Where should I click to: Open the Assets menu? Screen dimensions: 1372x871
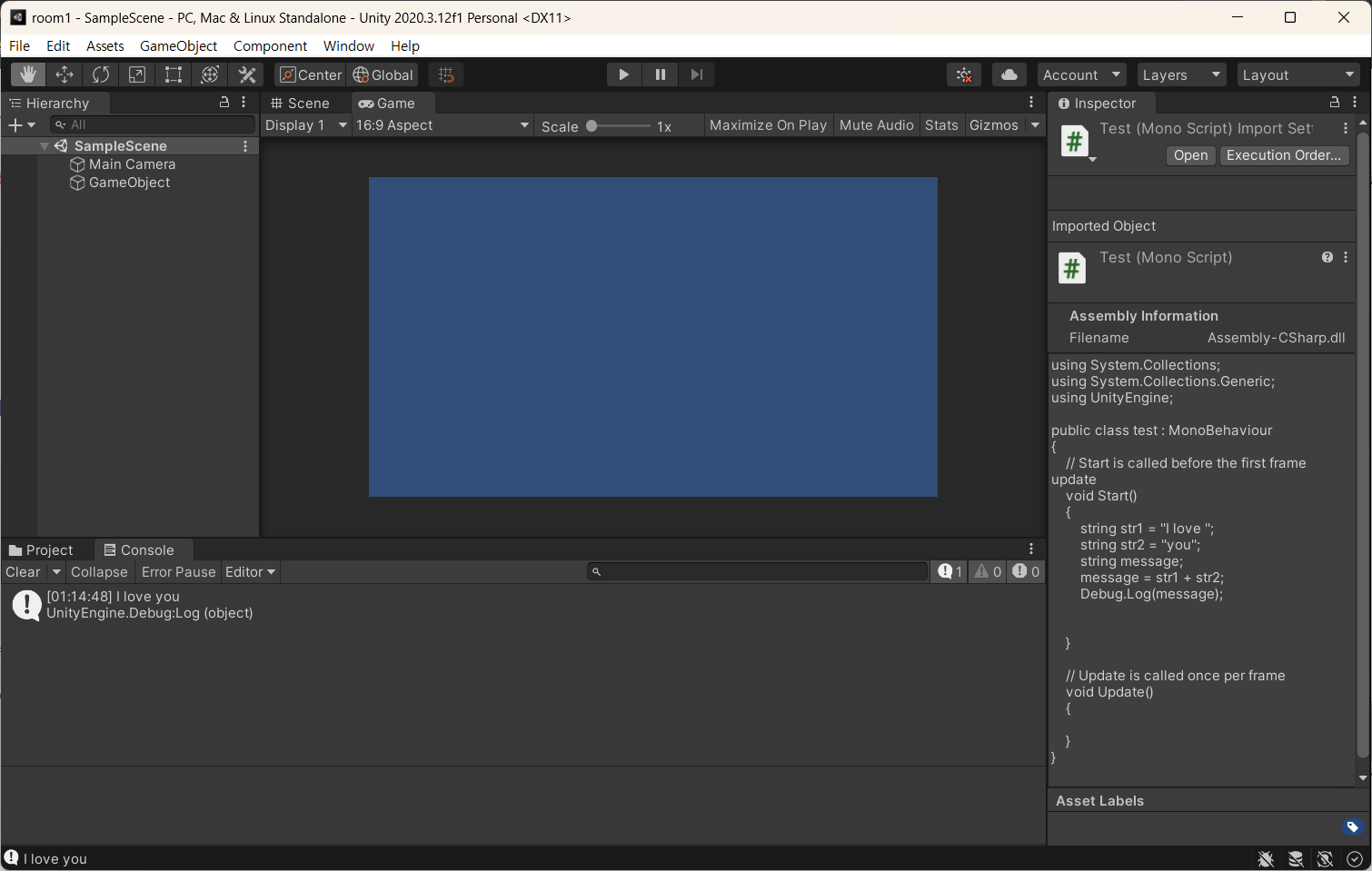(104, 45)
